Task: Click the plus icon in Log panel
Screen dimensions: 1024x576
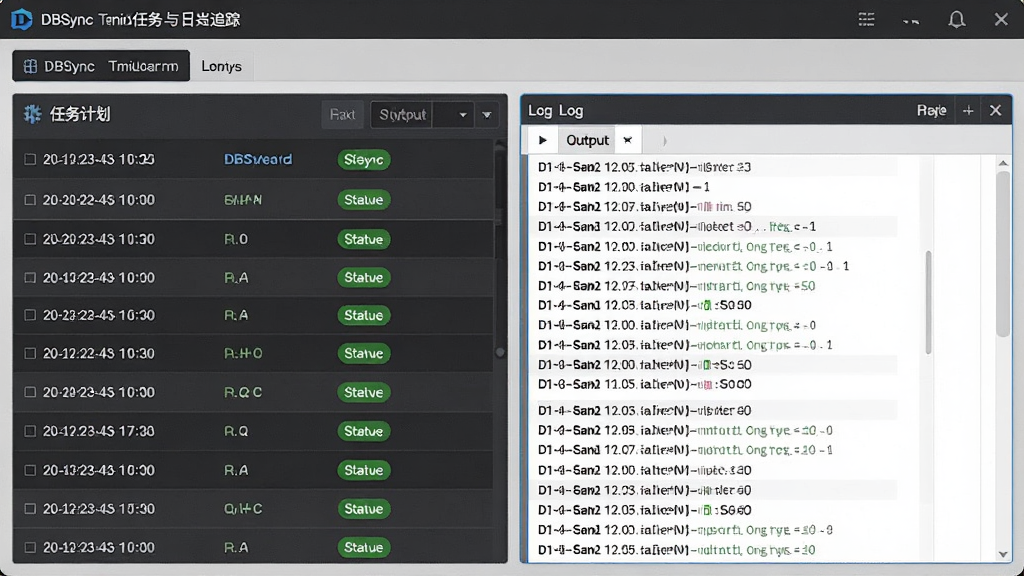Action: 968,111
